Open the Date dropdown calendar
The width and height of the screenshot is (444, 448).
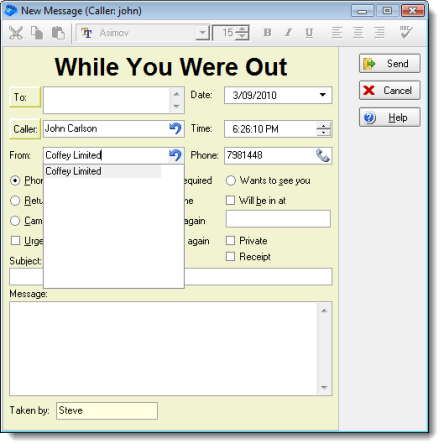pyautogui.click(x=322, y=95)
